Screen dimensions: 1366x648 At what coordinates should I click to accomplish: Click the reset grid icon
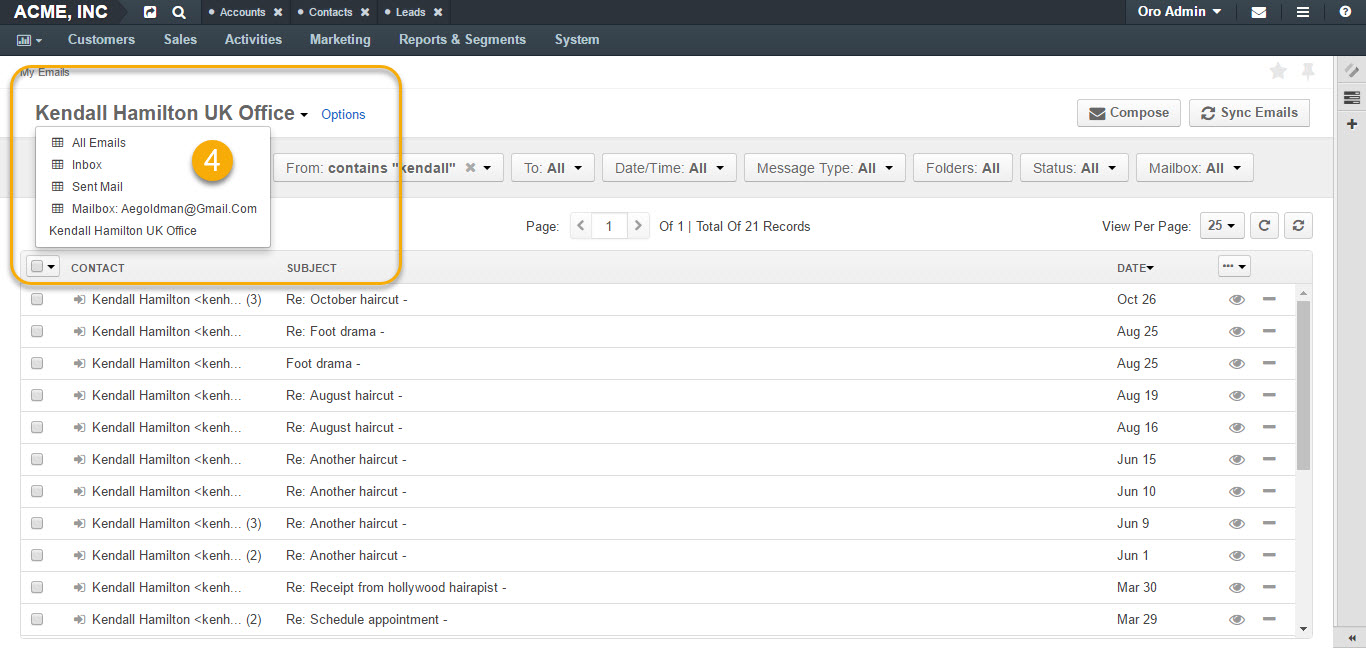[1298, 226]
